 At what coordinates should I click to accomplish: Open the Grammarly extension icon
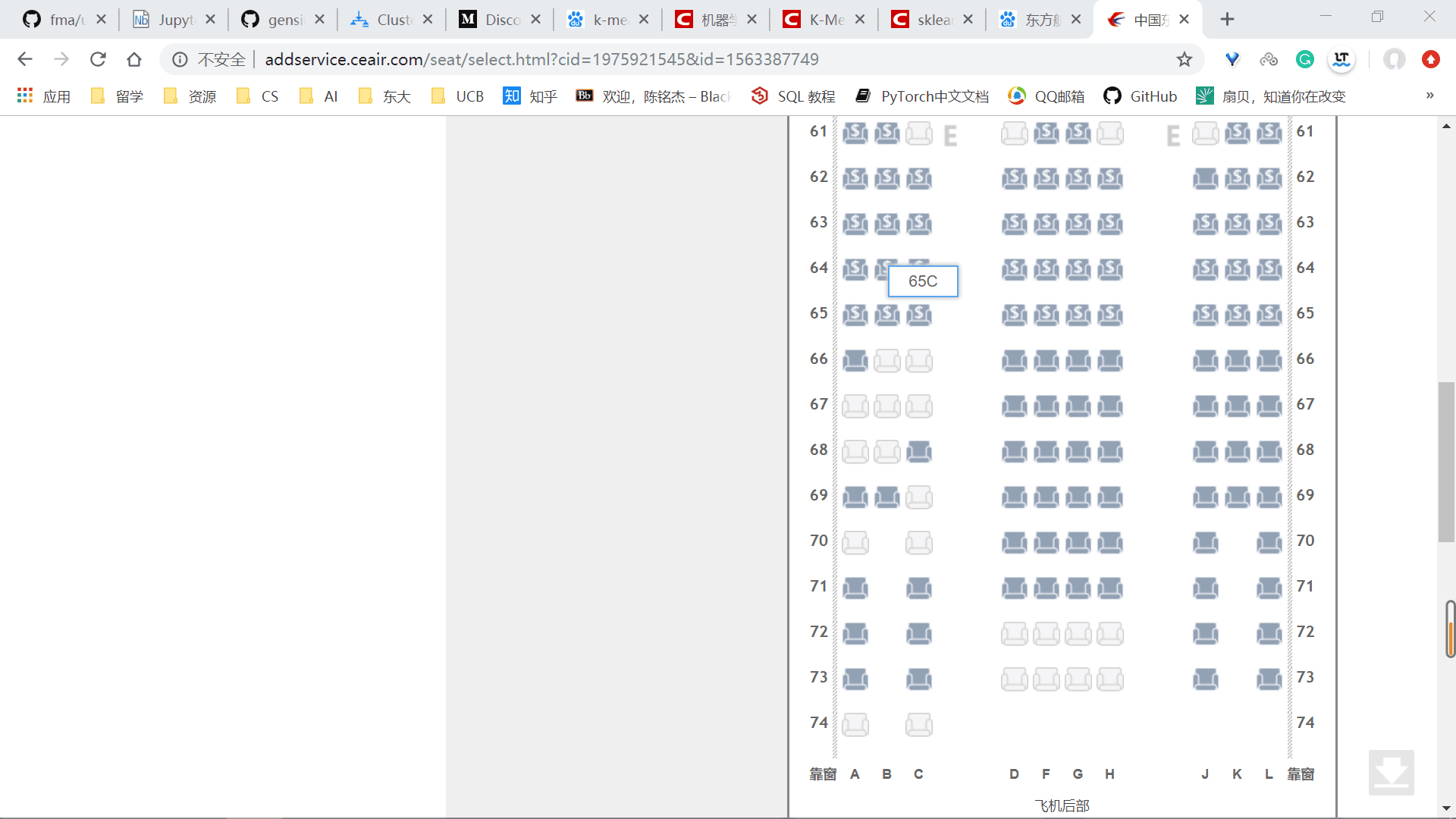click(1305, 59)
